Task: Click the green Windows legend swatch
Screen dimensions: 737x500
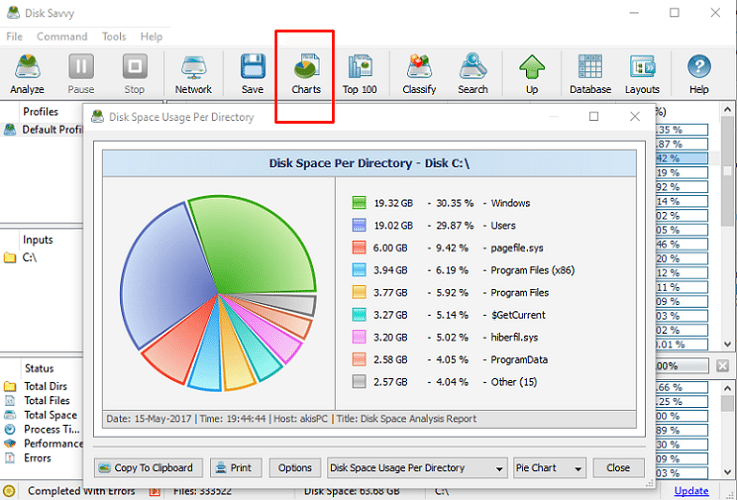Action: pyautogui.click(x=359, y=203)
